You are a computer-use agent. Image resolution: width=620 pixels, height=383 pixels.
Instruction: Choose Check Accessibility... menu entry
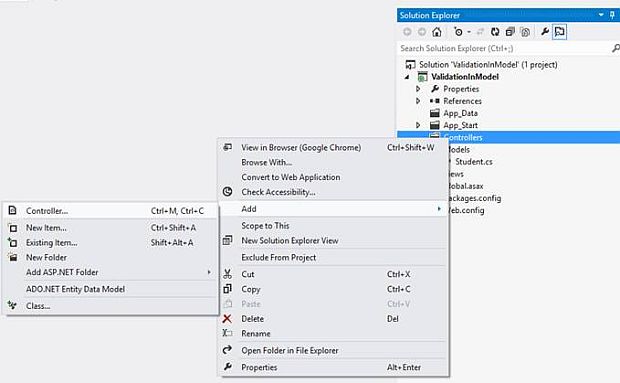point(333,192)
